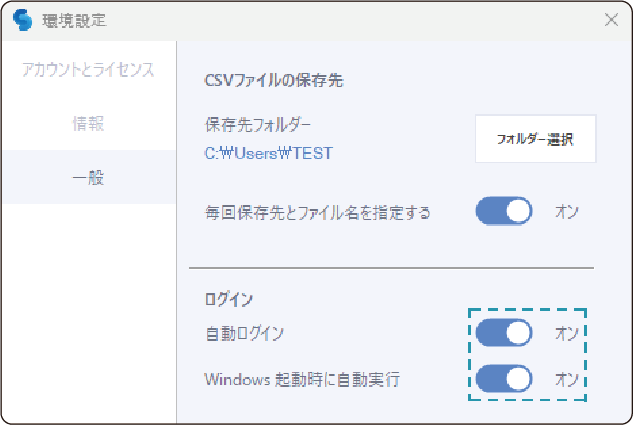The height and width of the screenshot is (425, 633).
Task: Close the 環境設定 window
Action: [611, 20]
